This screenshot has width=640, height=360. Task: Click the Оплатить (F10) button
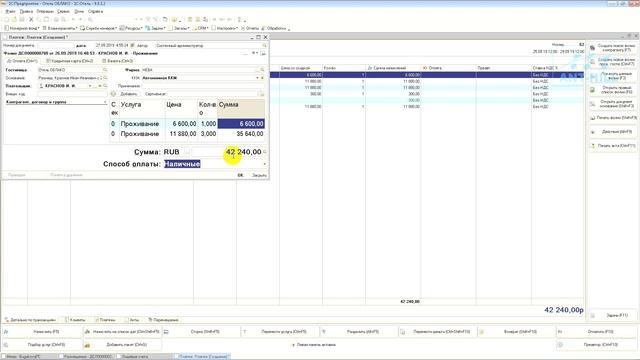point(596,332)
